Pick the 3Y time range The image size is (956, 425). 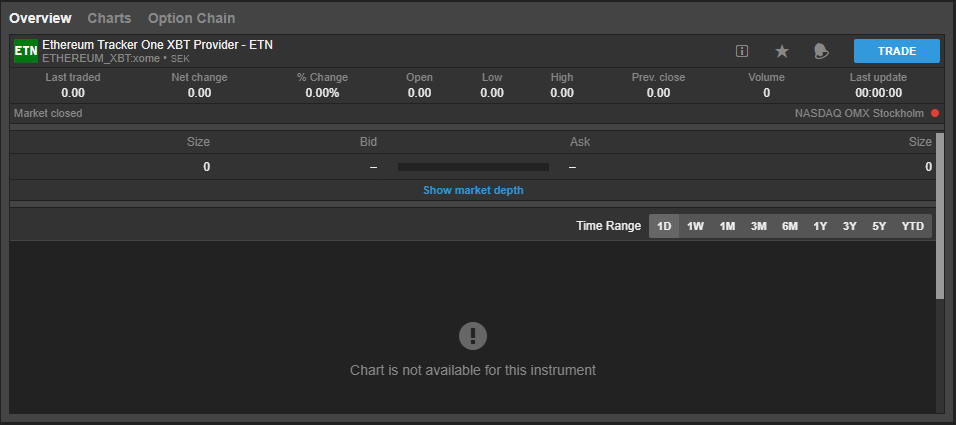pyautogui.click(x=849, y=226)
